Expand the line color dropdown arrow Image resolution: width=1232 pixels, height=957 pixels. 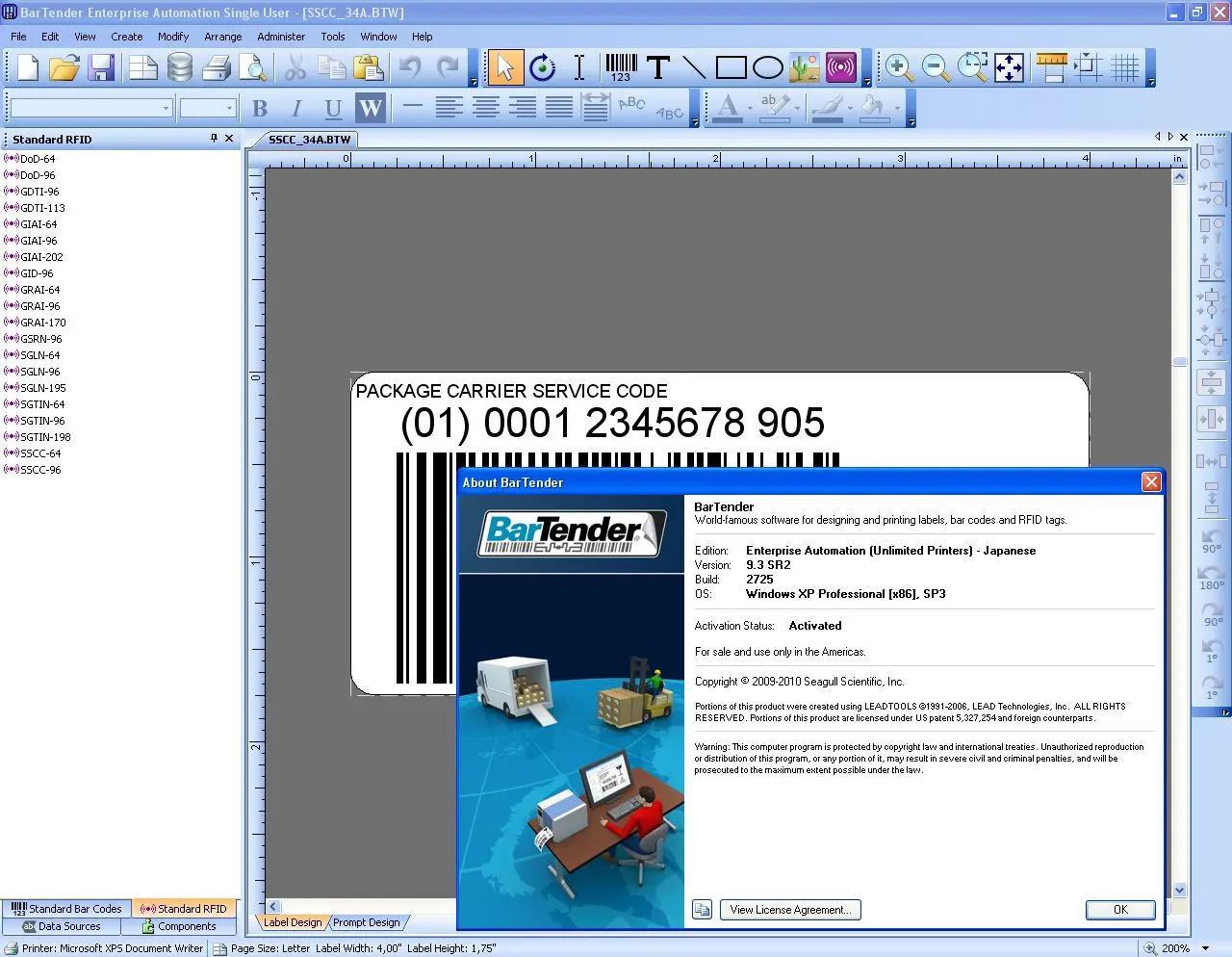[850, 109]
